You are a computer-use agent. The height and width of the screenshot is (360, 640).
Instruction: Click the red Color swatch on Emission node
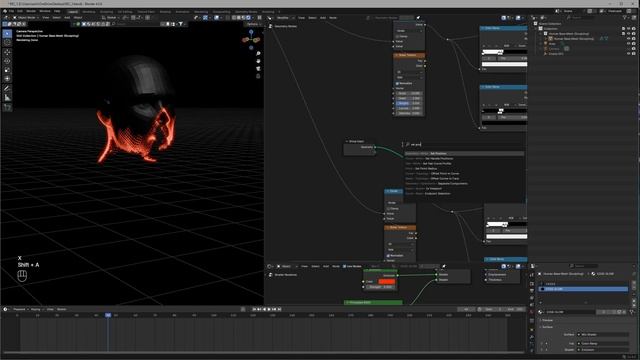point(387,282)
